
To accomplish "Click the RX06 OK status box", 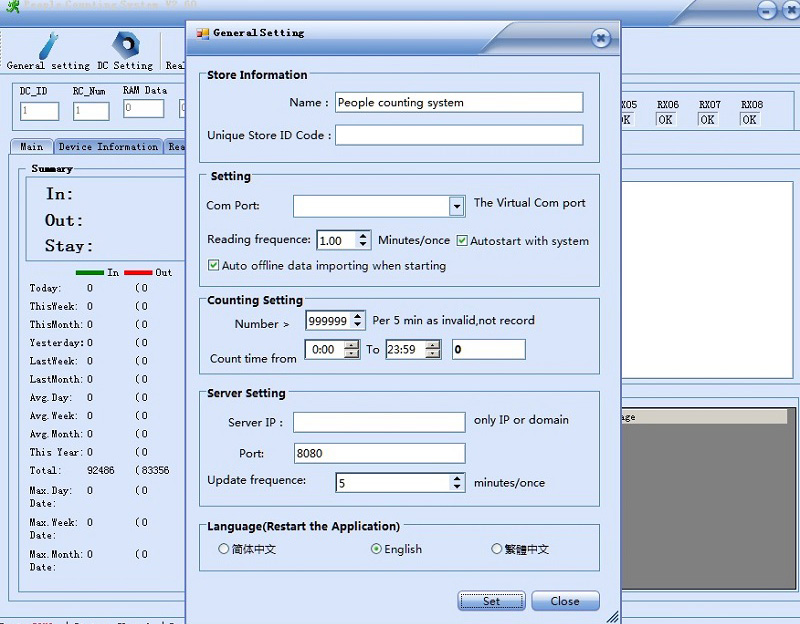I will (x=665, y=120).
